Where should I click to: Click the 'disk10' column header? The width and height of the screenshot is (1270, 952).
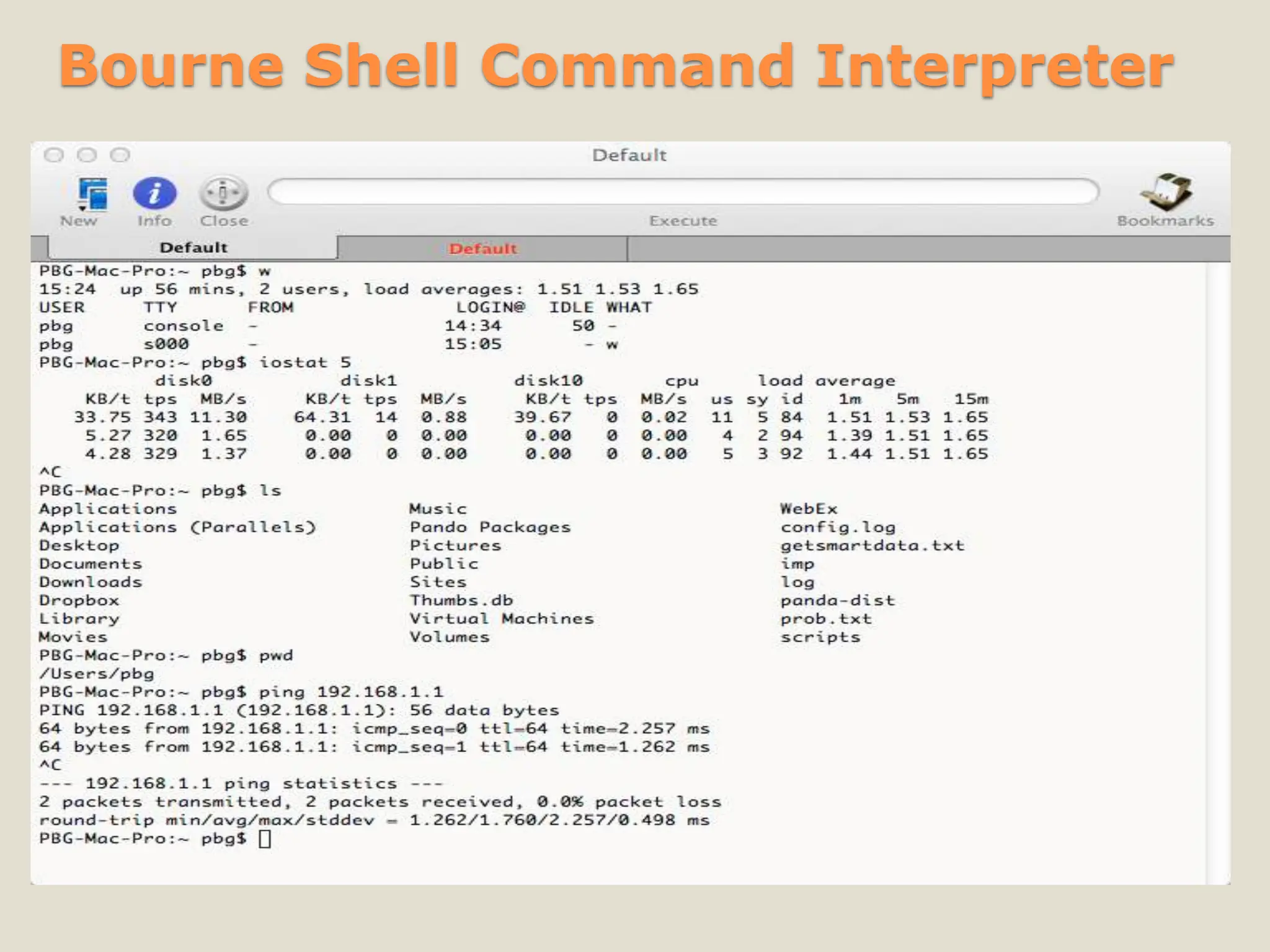click(548, 381)
